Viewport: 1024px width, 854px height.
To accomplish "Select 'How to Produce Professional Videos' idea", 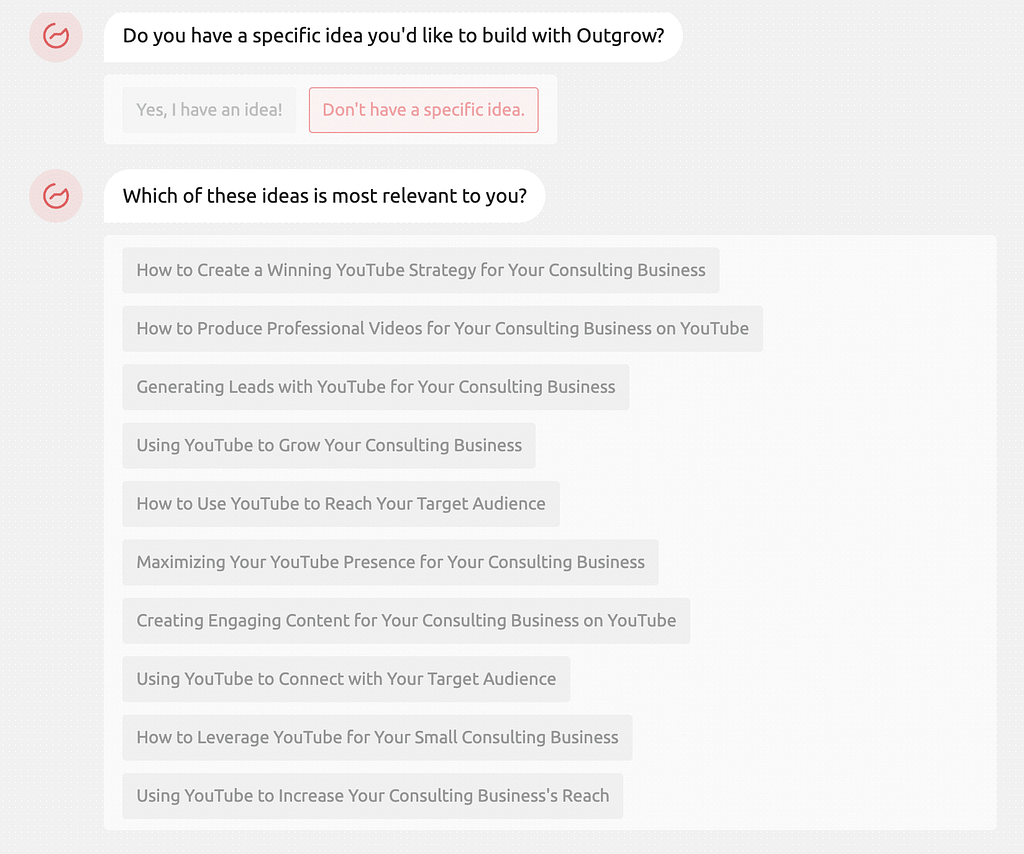I will click(442, 329).
